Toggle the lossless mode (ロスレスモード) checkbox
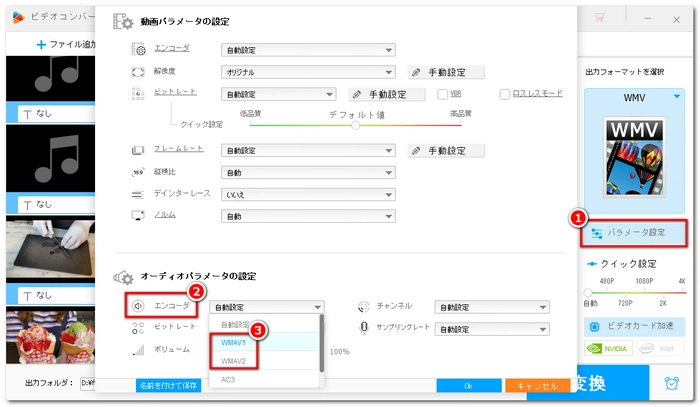 coord(505,94)
